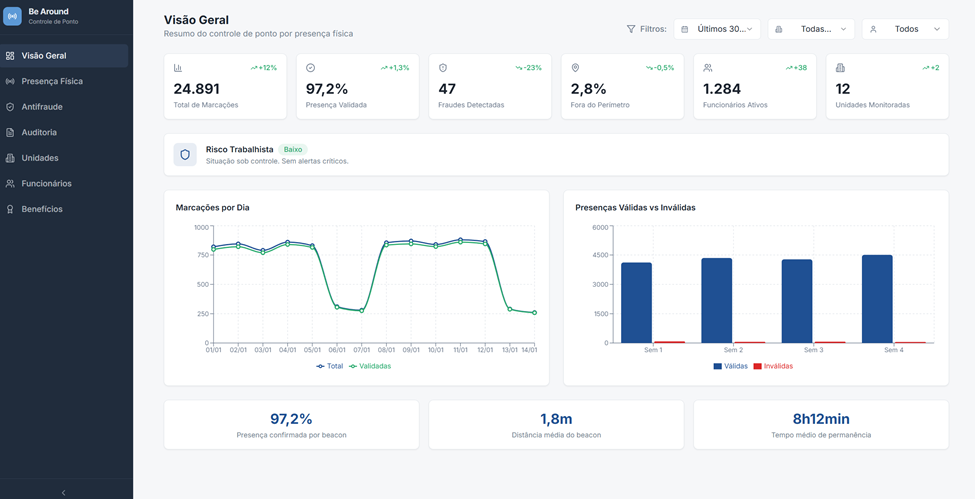
Task: Click the 1.284 Funcionários Ativos value
Action: click(x=722, y=88)
